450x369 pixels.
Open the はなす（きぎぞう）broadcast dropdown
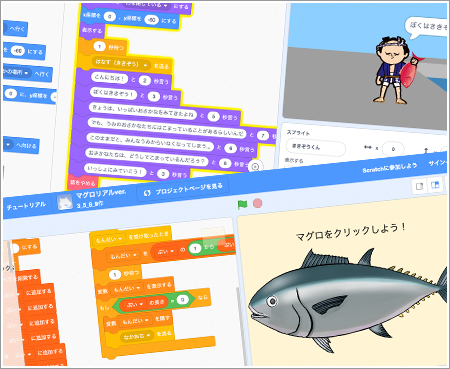(145, 65)
